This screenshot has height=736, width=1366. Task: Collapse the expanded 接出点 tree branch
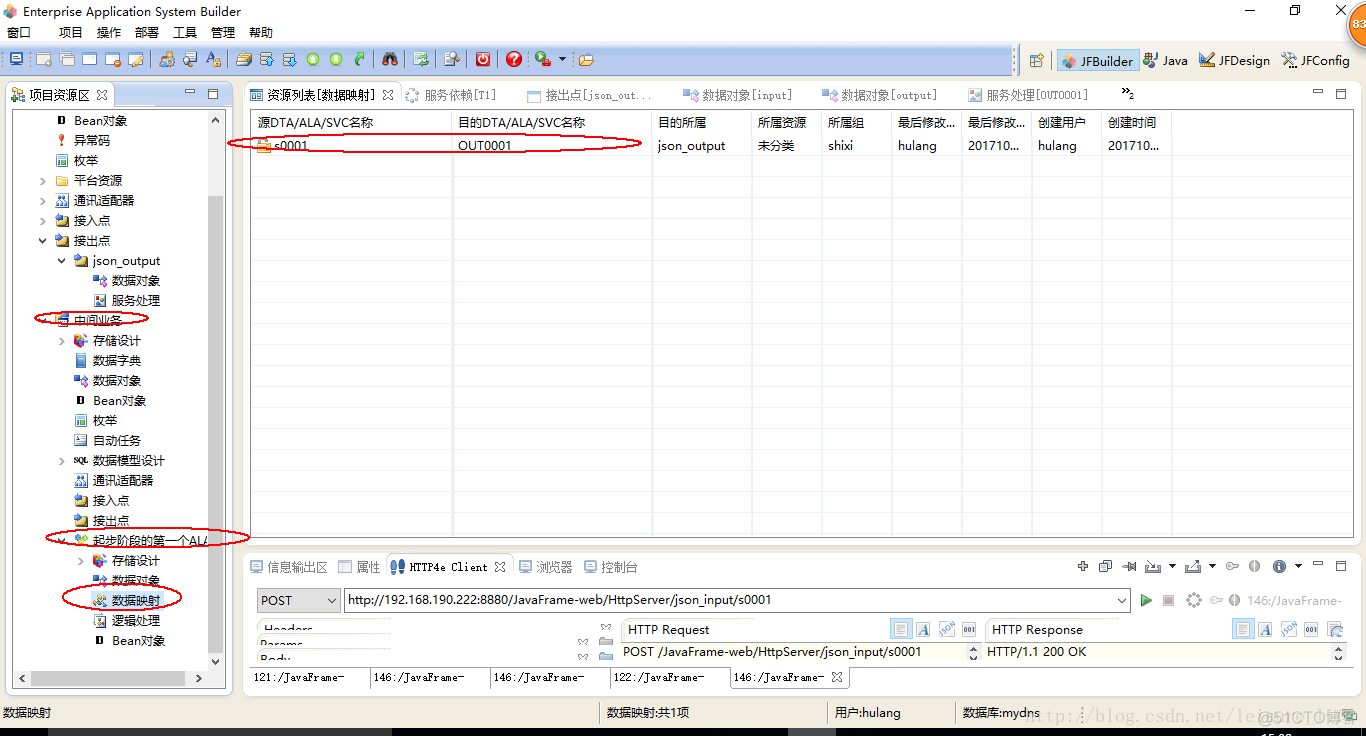click(x=43, y=240)
